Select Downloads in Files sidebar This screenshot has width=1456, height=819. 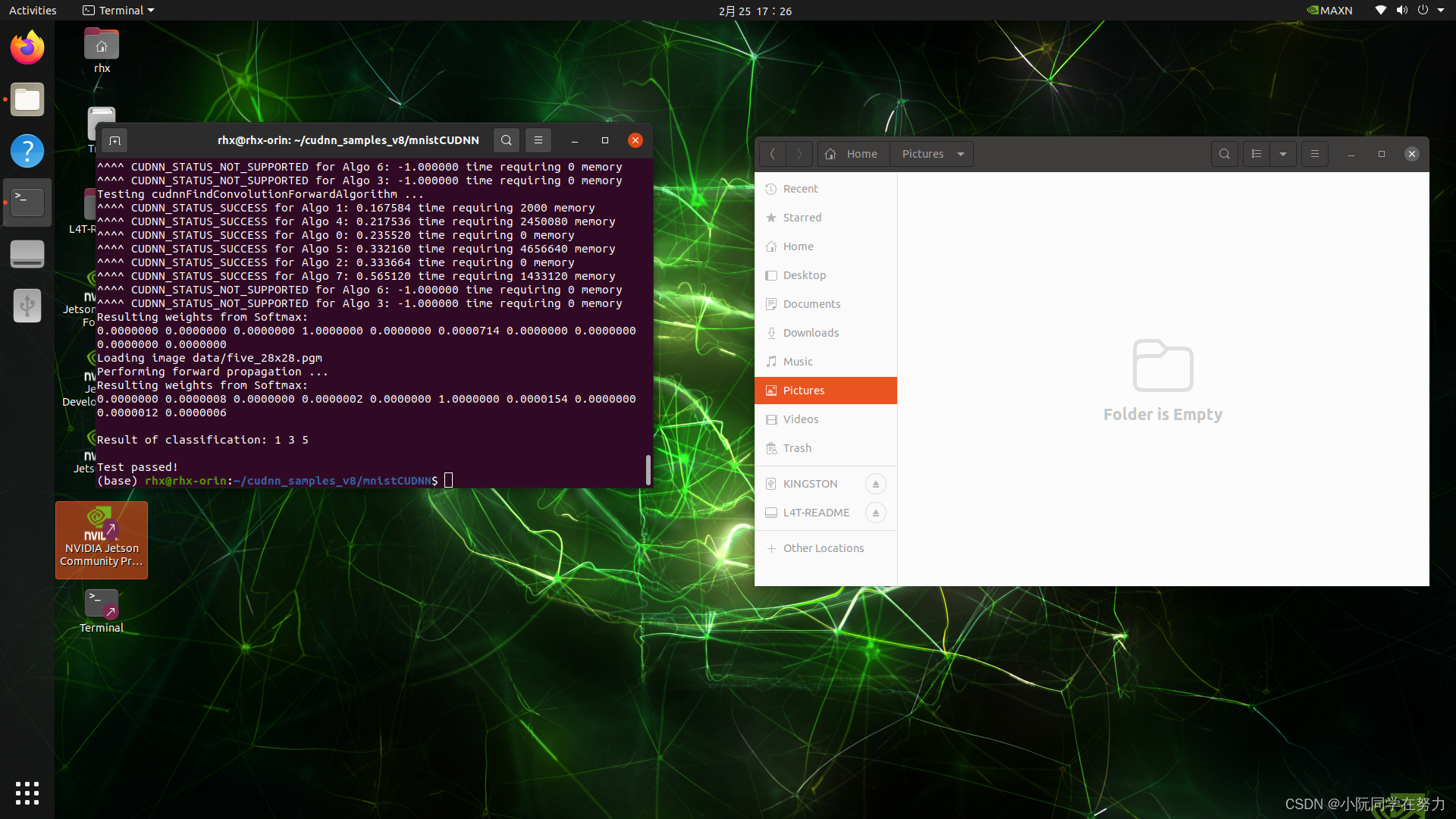826,333
